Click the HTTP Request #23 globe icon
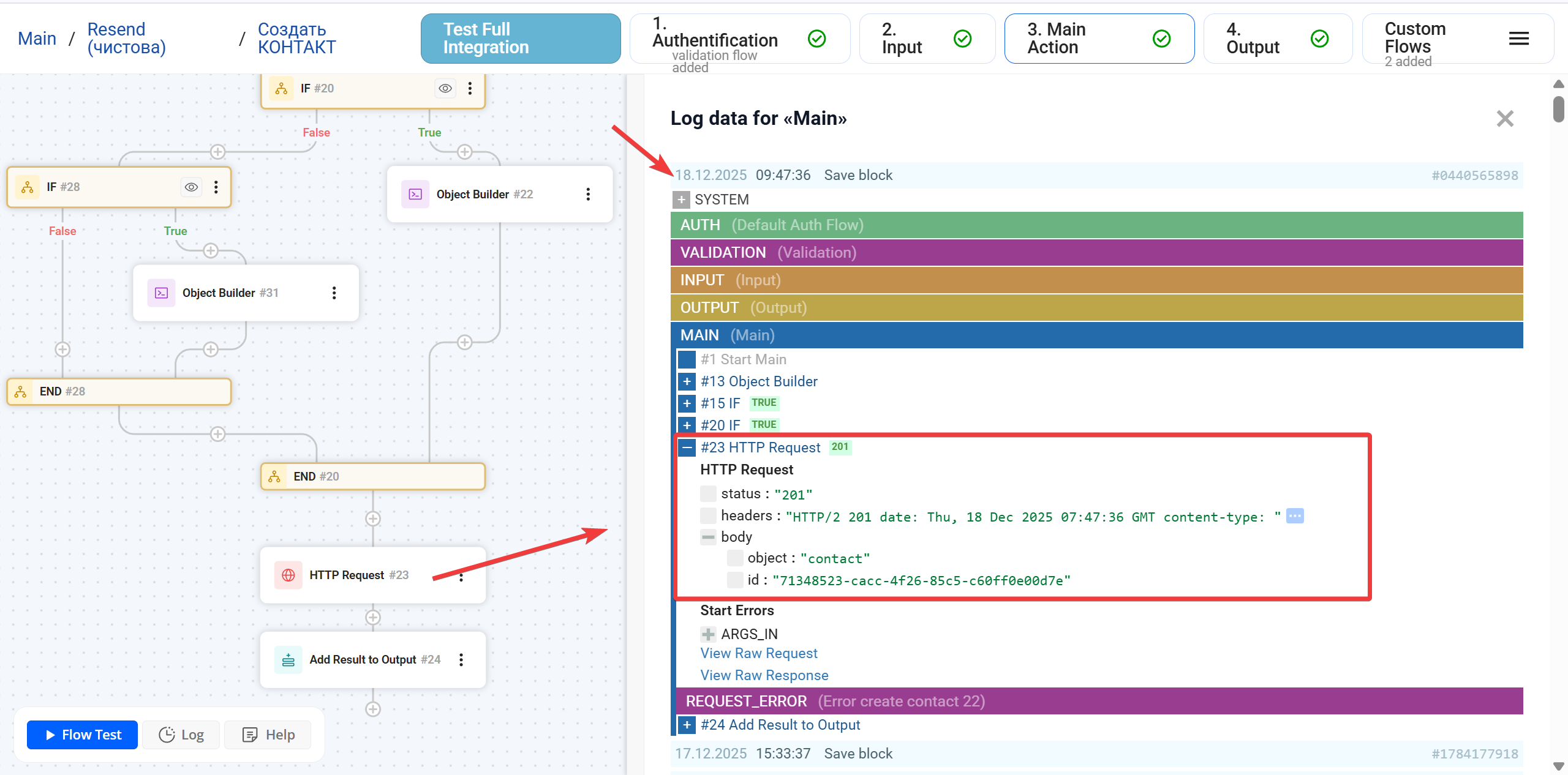1568x775 pixels. (288, 575)
